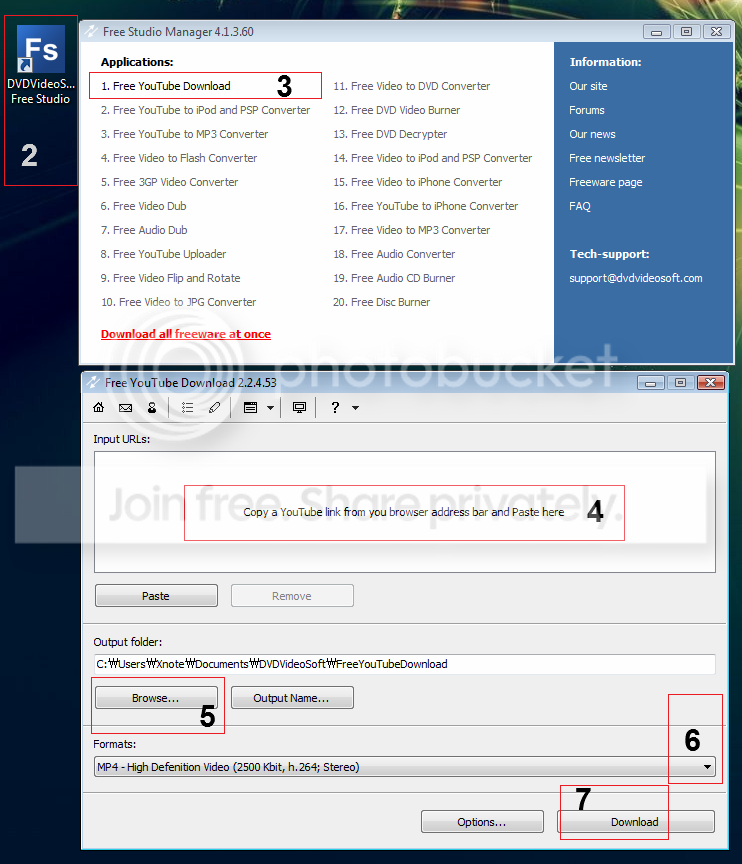
Task: Open Freeware page link
Action: [606, 182]
